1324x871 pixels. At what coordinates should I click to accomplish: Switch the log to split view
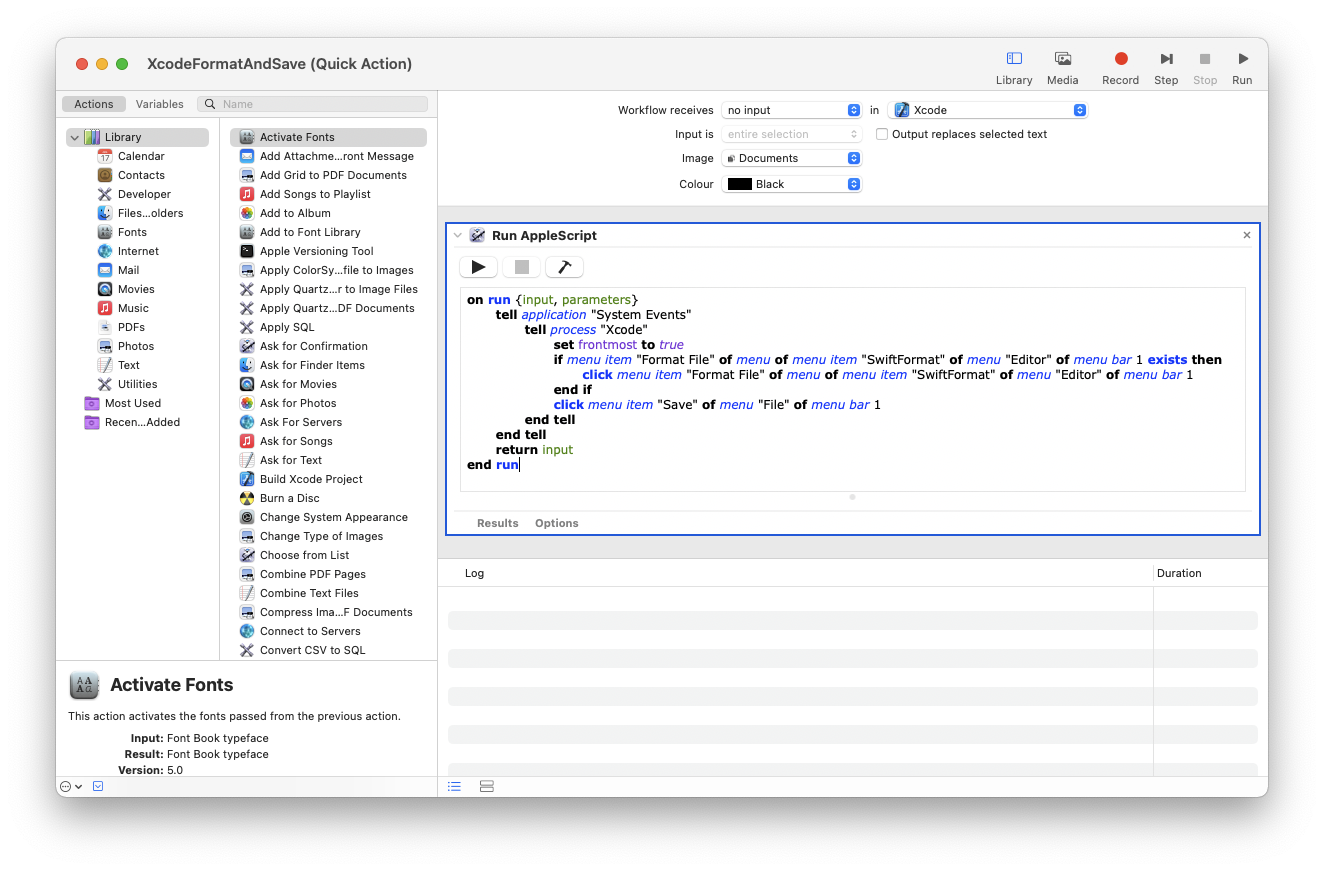click(x=486, y=786)
